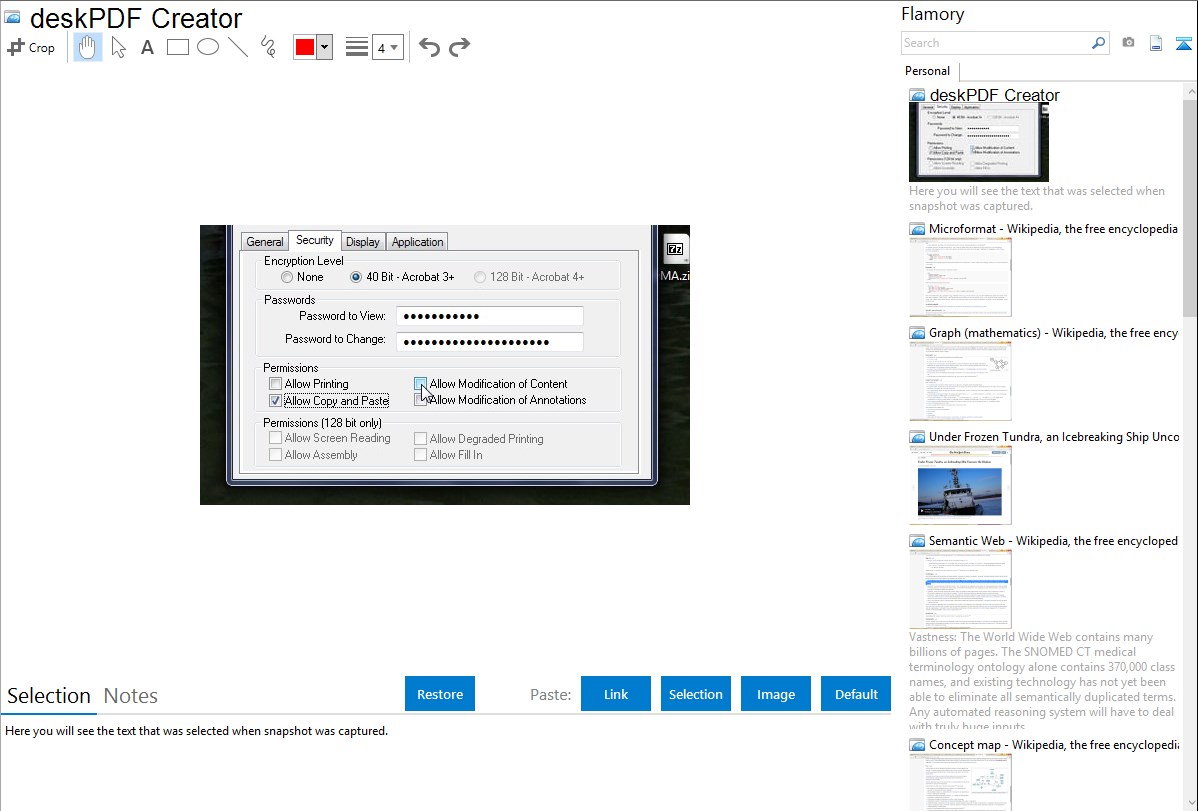Click the blue collapse panel icon
This screenshot has height=811, width=1198.
[x=1183, y=44]
